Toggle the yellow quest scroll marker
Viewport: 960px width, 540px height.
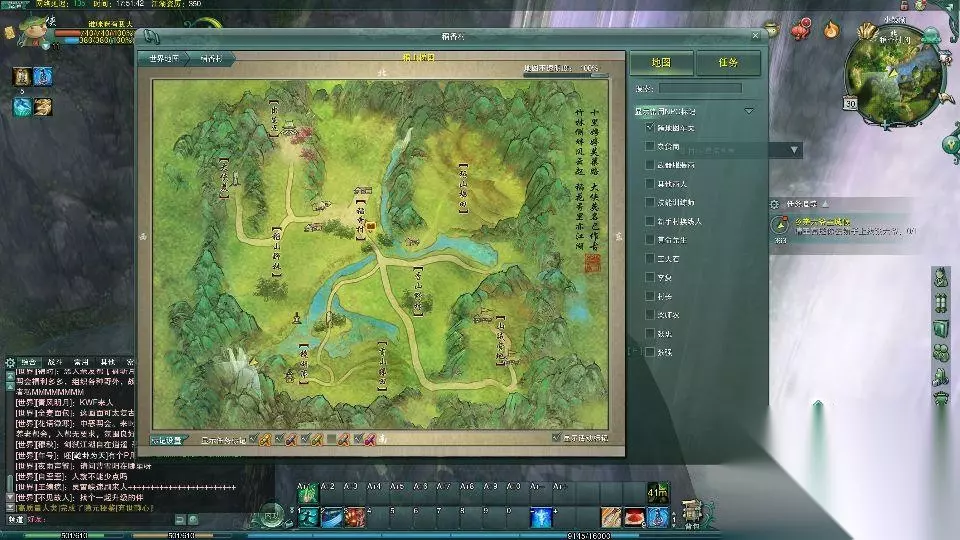pos(266,440)
